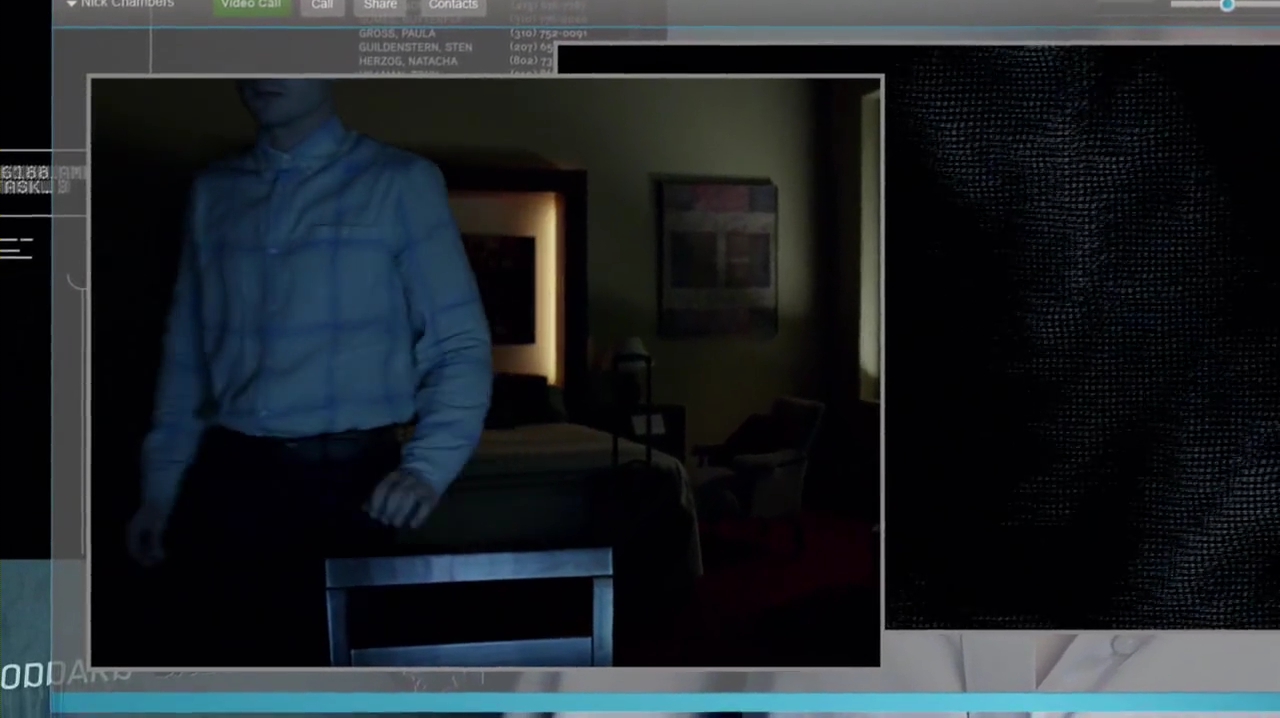The width and height of the screenshot is (1280, 718).
Task: Click phone number (310) 752-0091
Action: click(548, 33)
